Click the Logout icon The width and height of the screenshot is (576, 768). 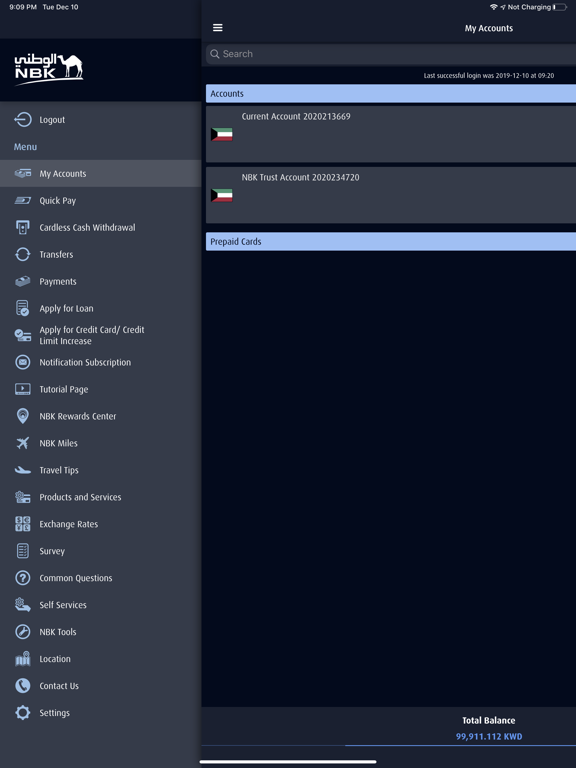tap(23, 120)
